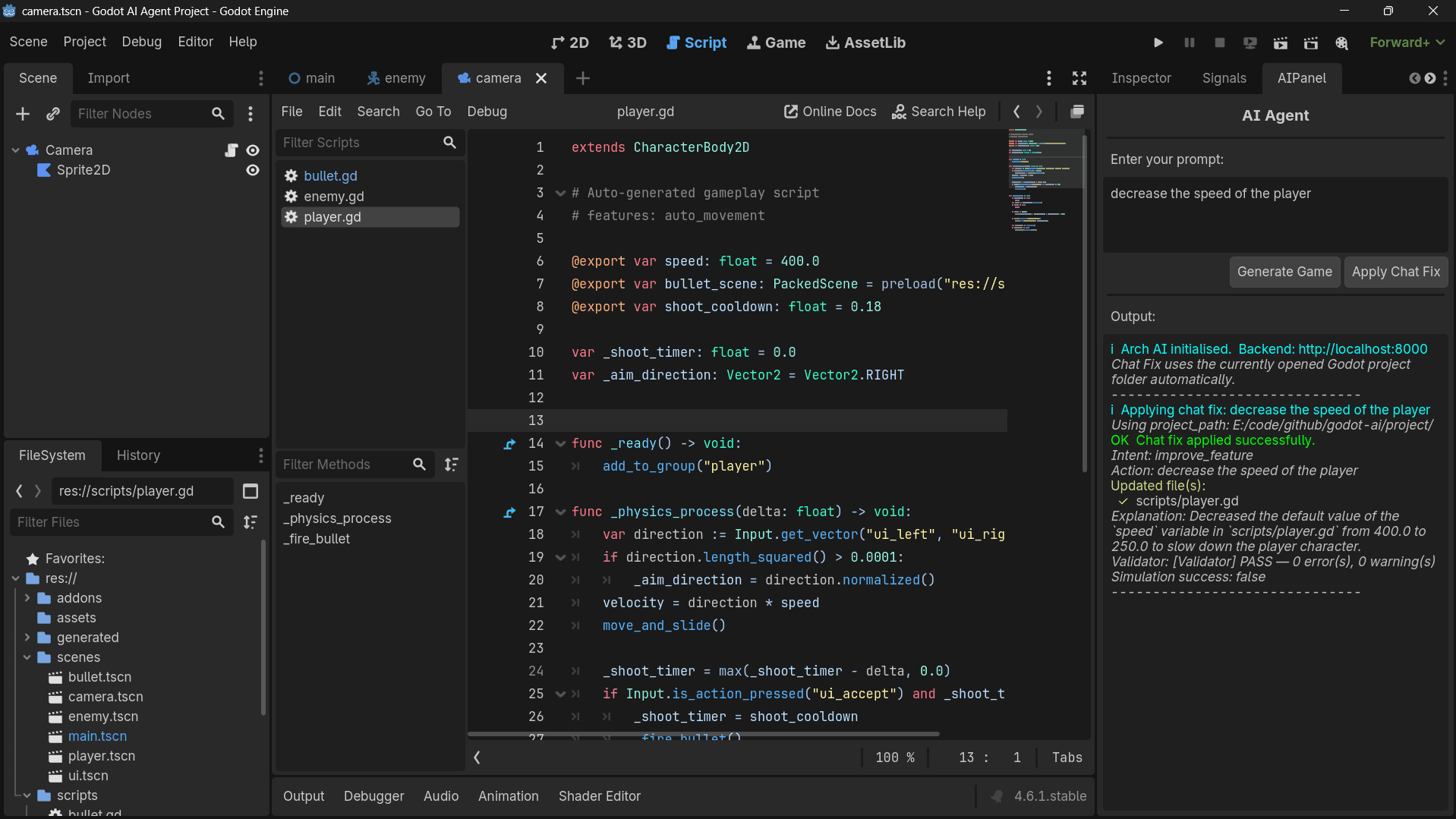Open AssetLib workspace
Viewport: 1456px width, 819px height.
865,43
